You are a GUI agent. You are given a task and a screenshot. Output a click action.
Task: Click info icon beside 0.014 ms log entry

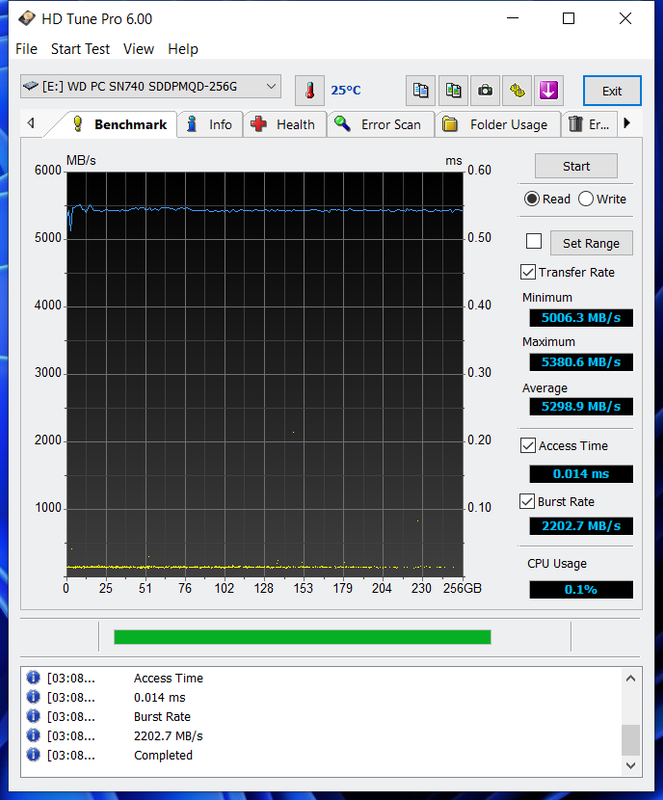[x=33, y=697]
